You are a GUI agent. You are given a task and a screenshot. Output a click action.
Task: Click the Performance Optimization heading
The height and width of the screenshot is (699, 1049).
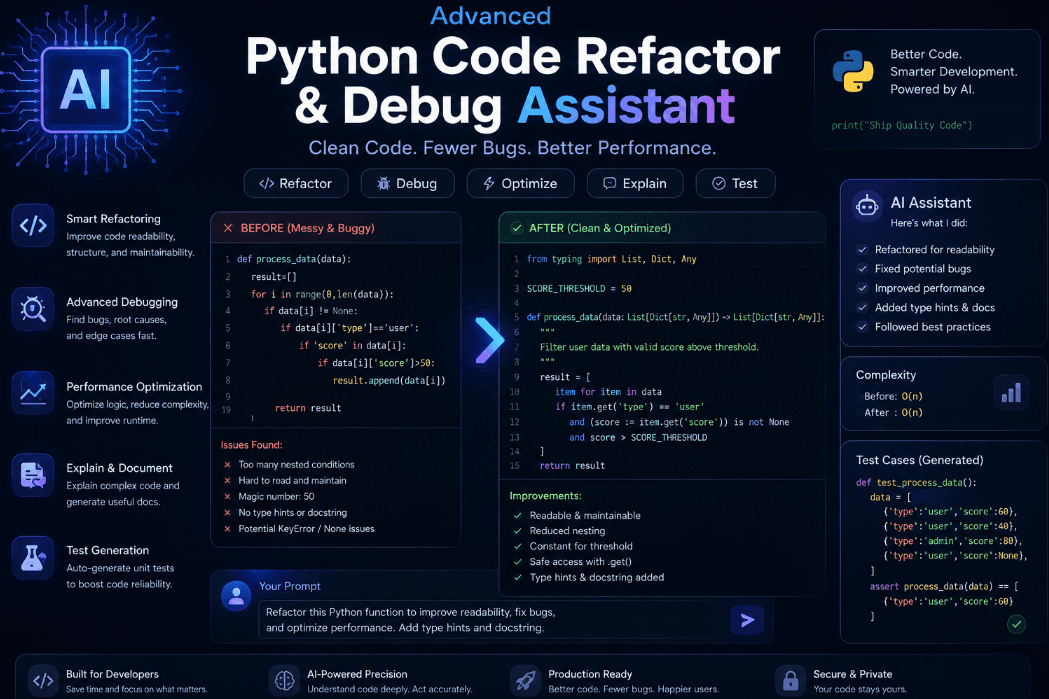pos(134,387)
